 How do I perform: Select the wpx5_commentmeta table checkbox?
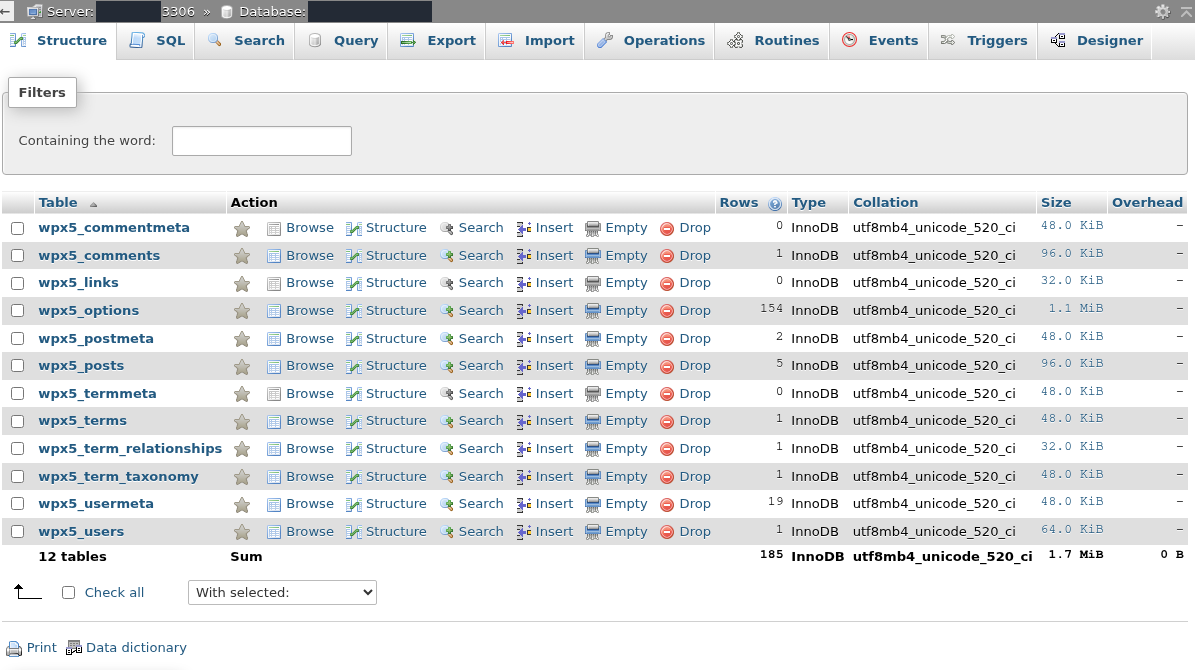(18, 229)
